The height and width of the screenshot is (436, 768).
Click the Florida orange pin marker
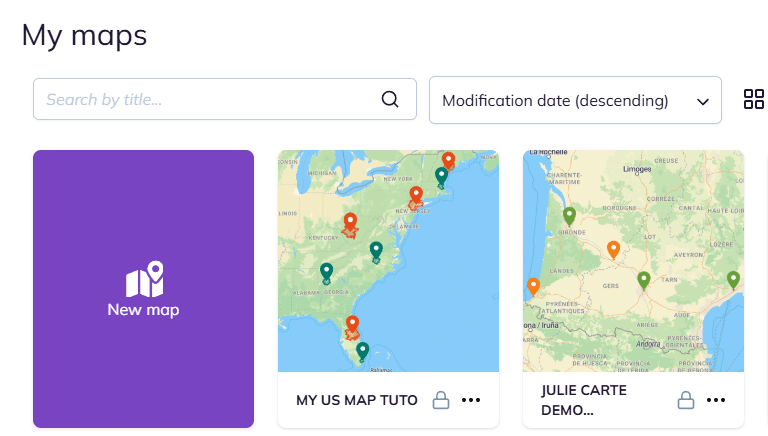pos(352,324)
